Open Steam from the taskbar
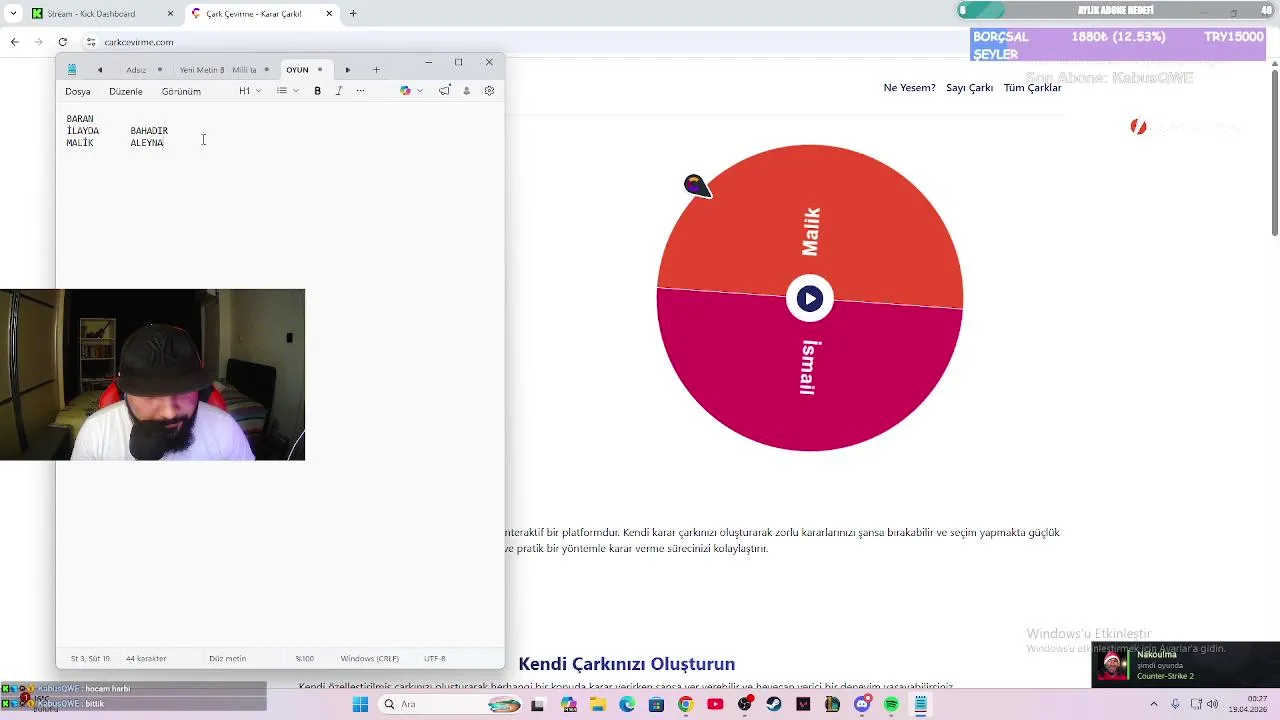This screenshot has width=1280, height=720. point(774,704)
